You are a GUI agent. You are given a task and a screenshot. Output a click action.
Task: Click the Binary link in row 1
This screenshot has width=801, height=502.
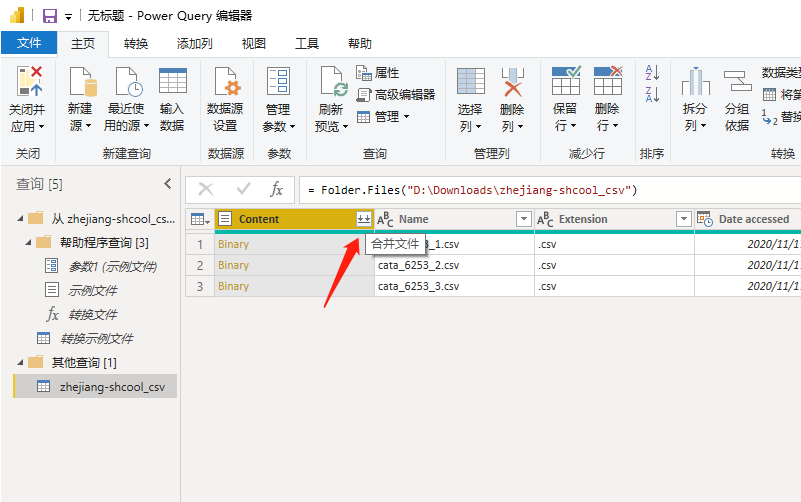point(233,244)
